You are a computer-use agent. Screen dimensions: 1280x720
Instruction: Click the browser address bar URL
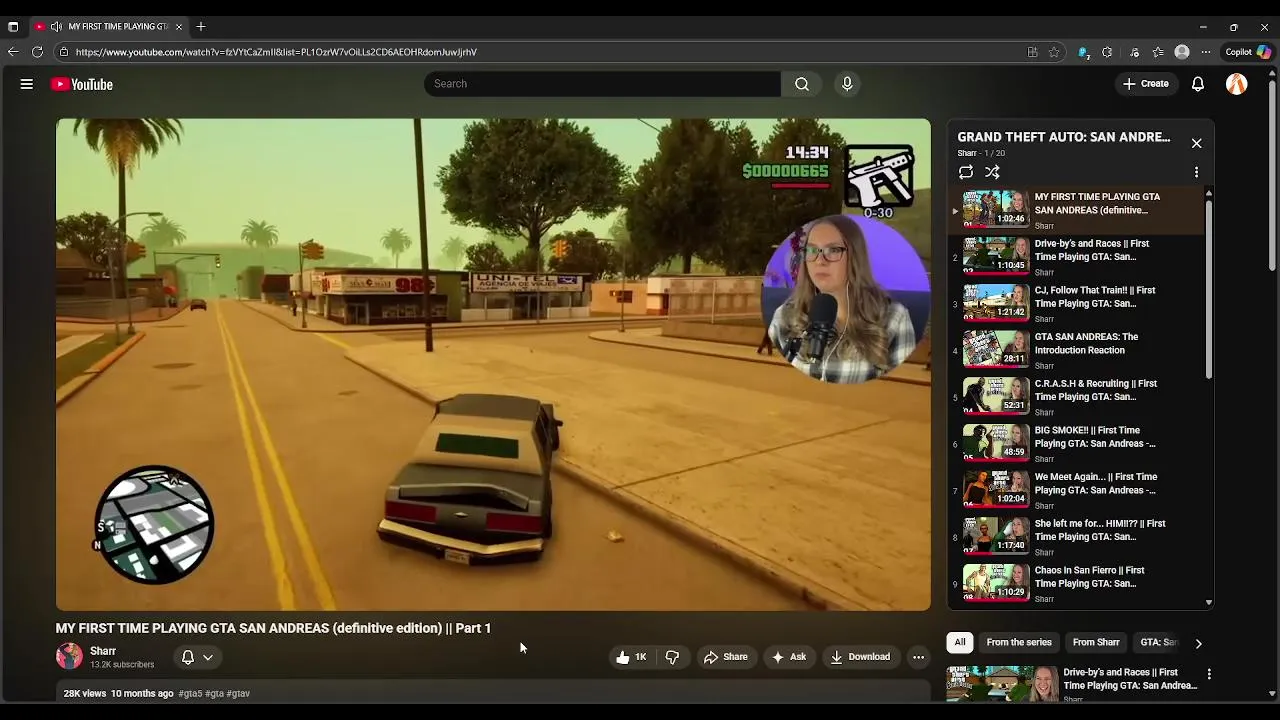click(x=276, y=52)
